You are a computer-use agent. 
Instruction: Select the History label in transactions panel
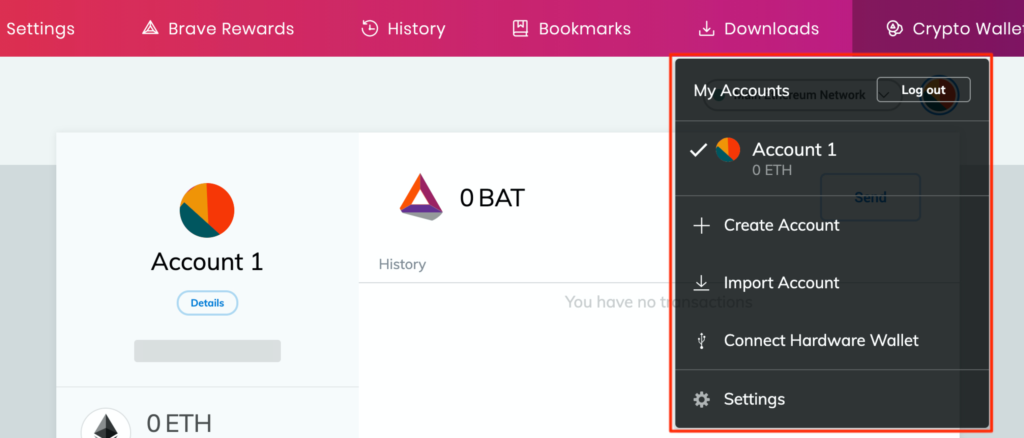402,264
